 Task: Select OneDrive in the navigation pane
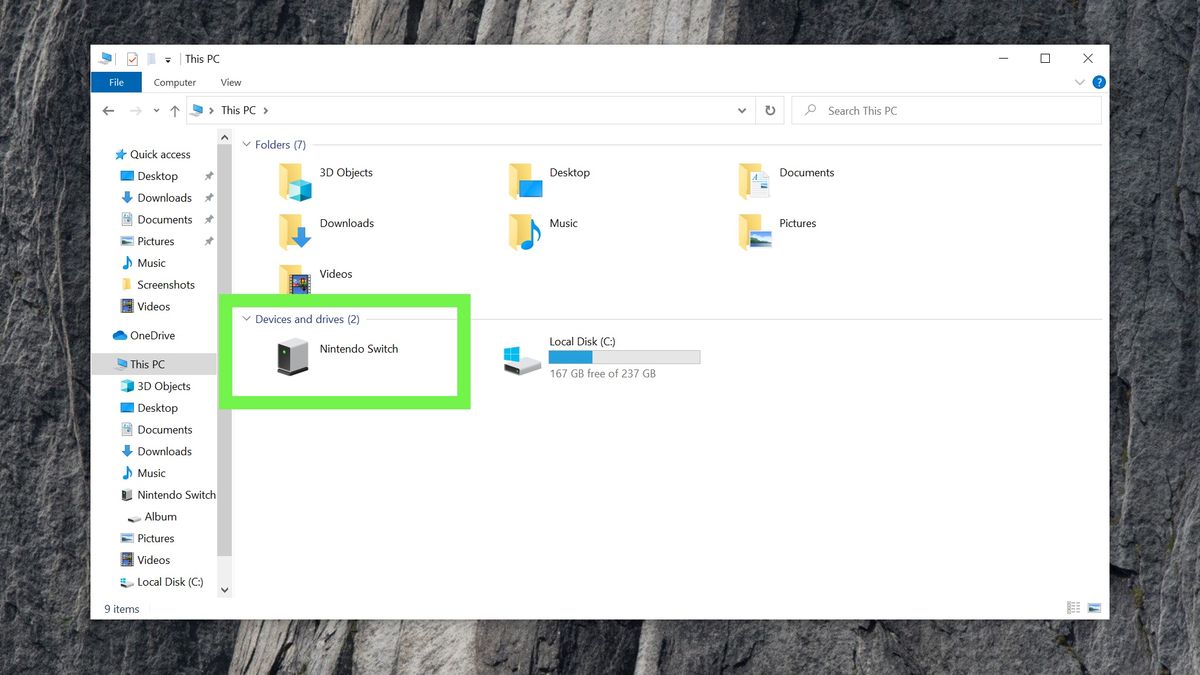[150, 335]
